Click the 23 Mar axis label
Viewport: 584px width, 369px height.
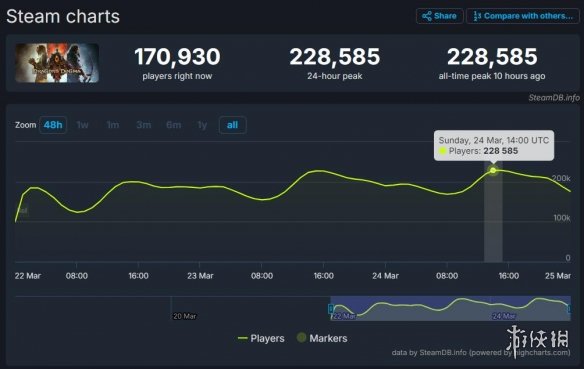[x=200, y=276]
